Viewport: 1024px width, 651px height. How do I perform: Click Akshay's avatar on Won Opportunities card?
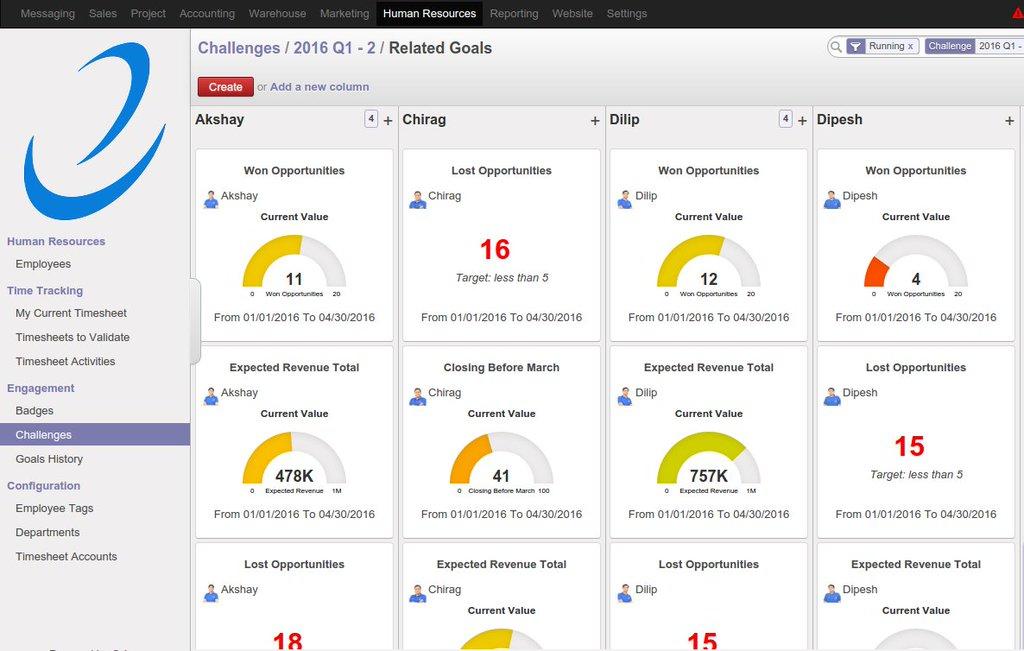[x=211, y=199]
